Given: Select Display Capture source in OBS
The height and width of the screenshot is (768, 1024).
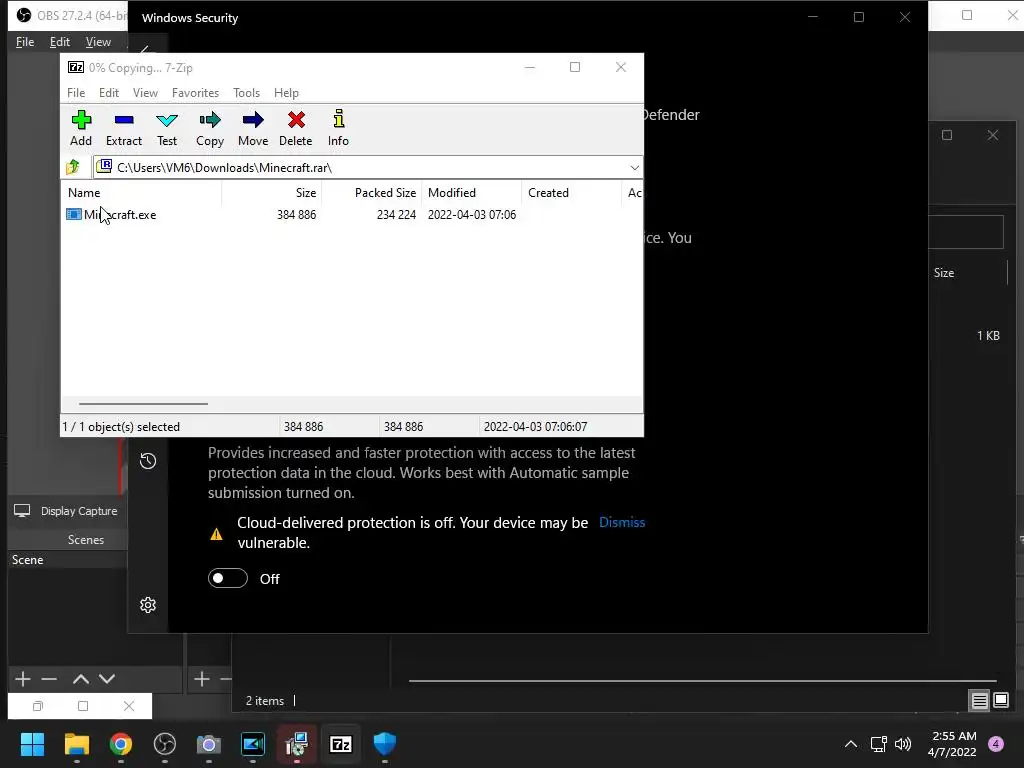Looking at the screenshot, I should pos(66,511).
